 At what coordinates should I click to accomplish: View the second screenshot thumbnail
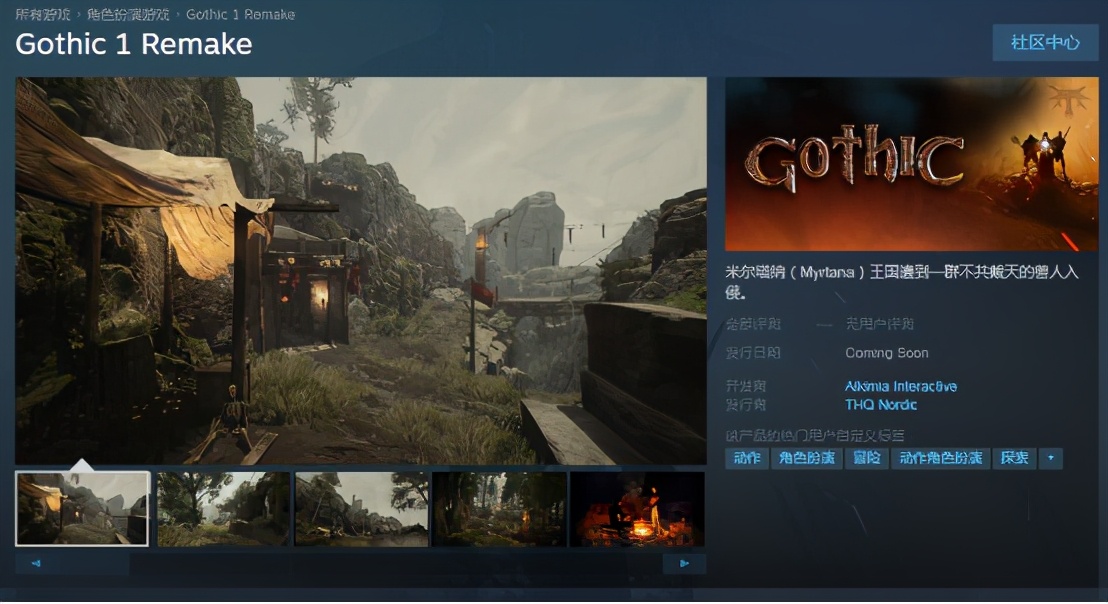[223, 509]
